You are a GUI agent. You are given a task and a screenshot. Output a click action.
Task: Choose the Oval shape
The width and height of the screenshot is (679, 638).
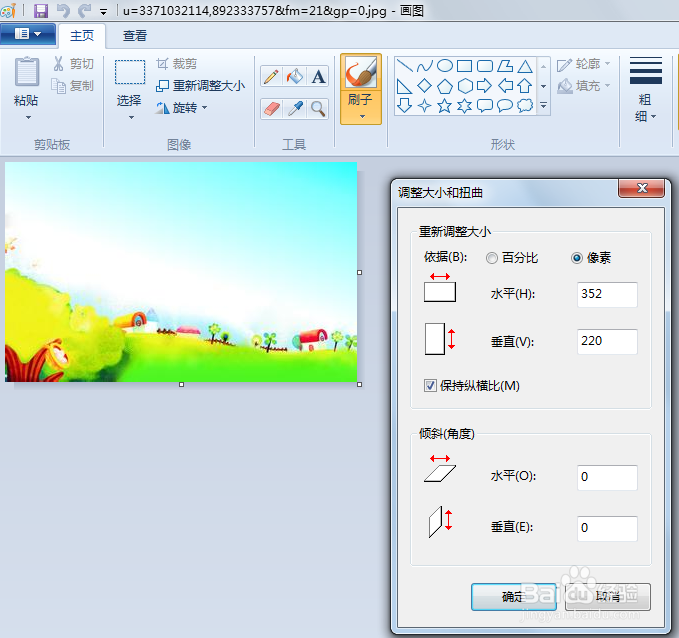pyautogui.click(x=445, y=66)
